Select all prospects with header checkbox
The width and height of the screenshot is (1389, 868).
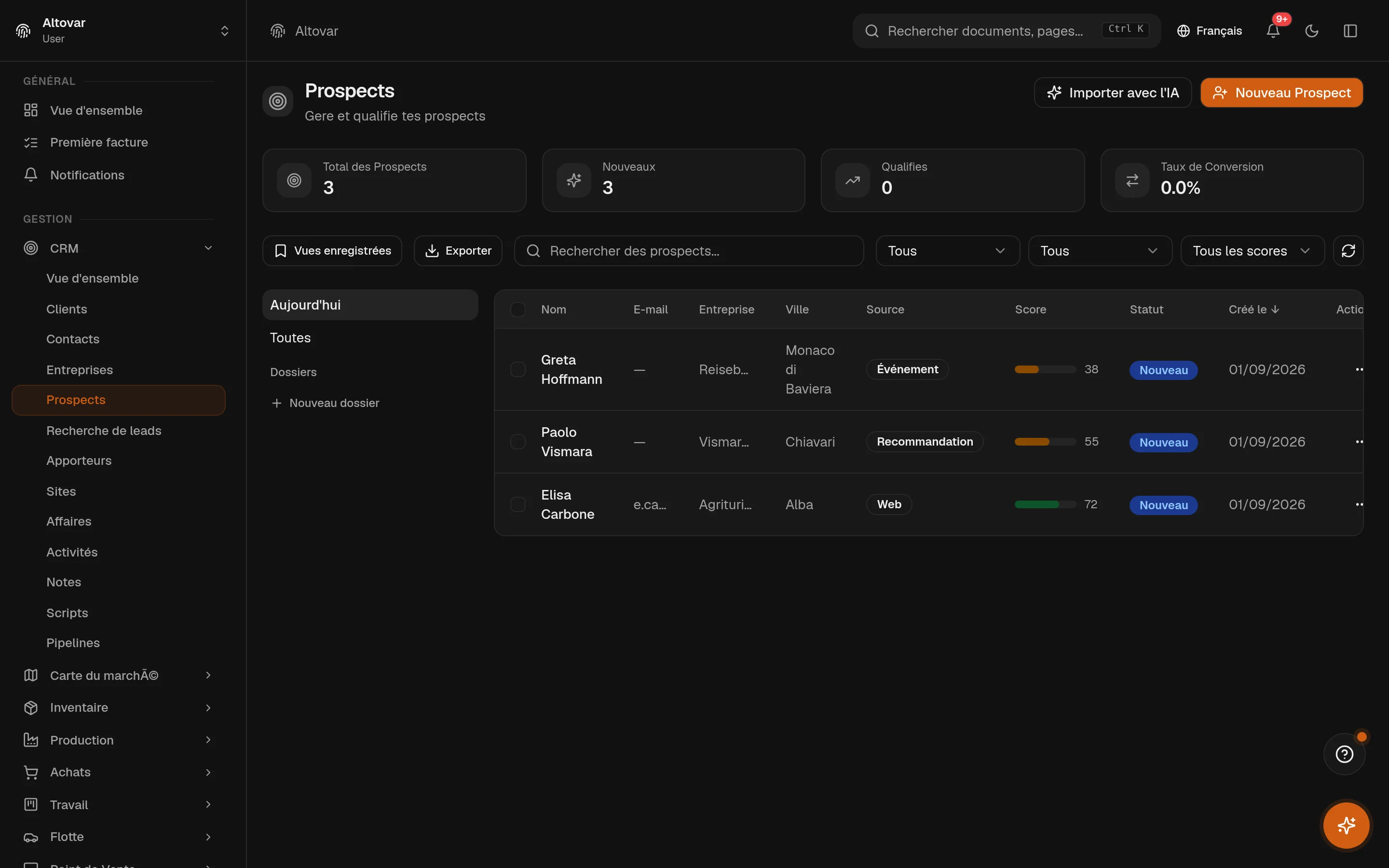(517, 310)
